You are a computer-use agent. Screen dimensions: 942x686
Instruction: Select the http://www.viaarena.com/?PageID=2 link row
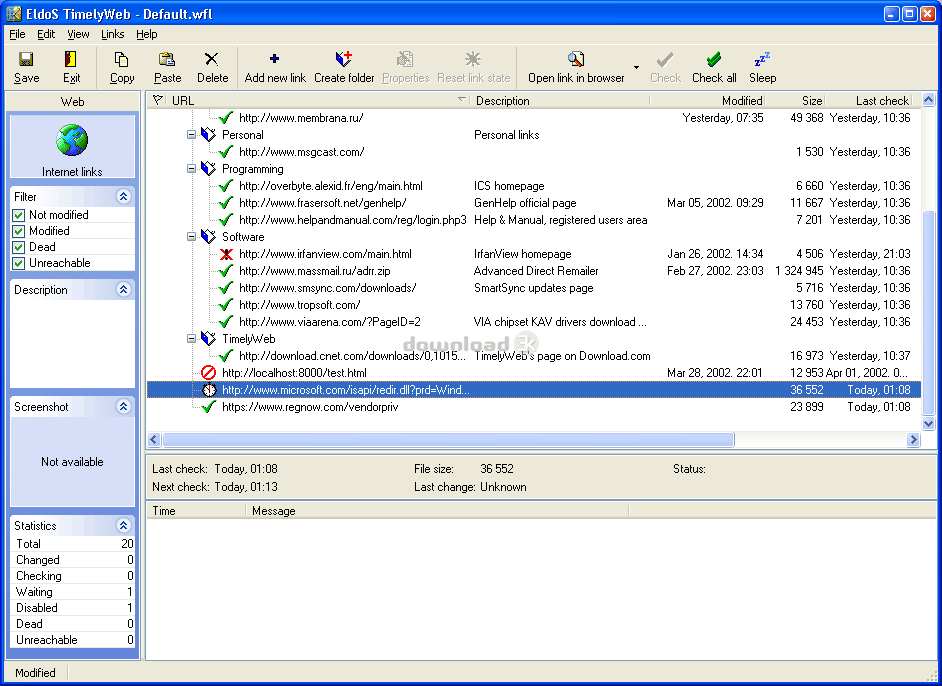(x=534, y=322)
